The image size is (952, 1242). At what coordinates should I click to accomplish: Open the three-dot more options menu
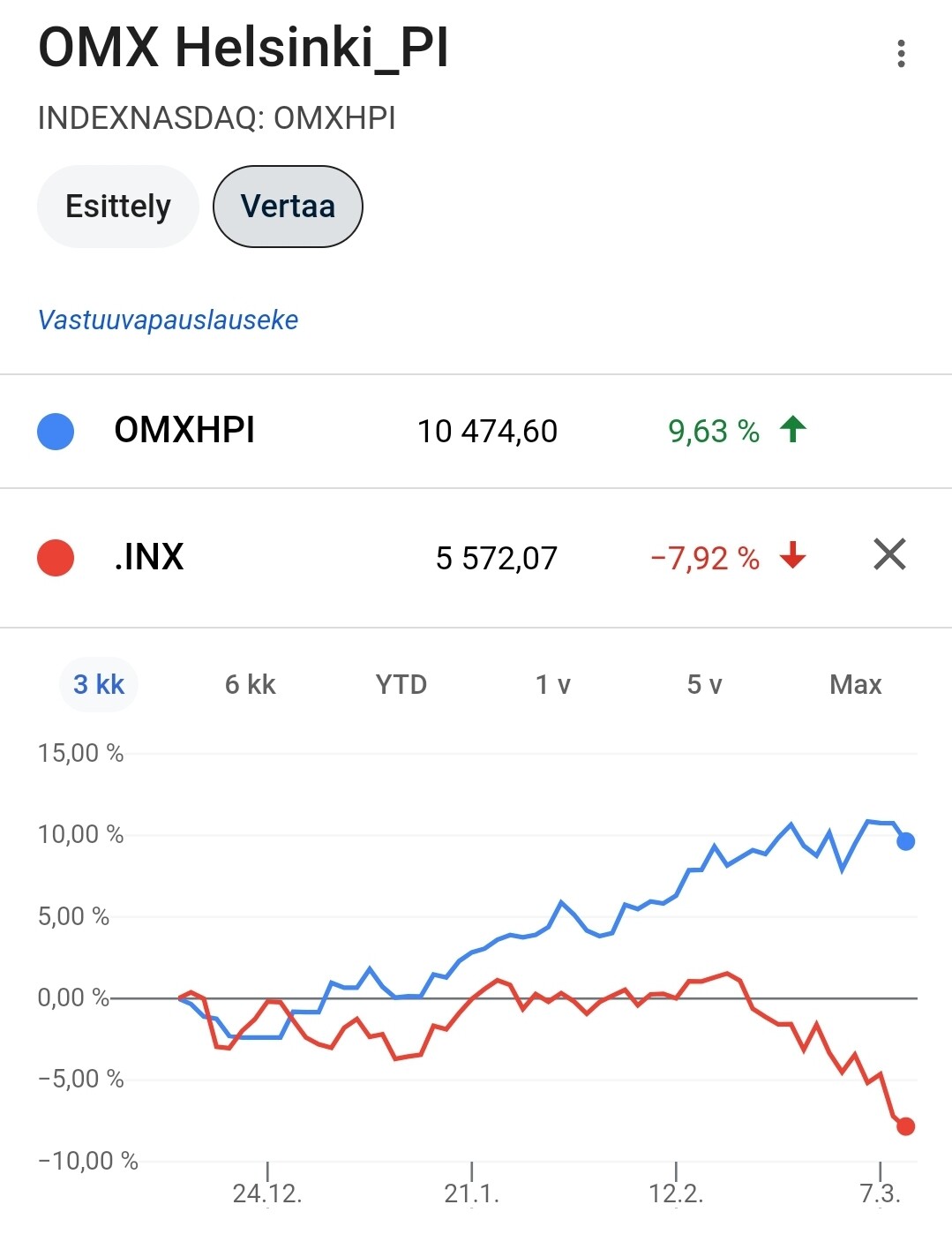click(900, 54)
